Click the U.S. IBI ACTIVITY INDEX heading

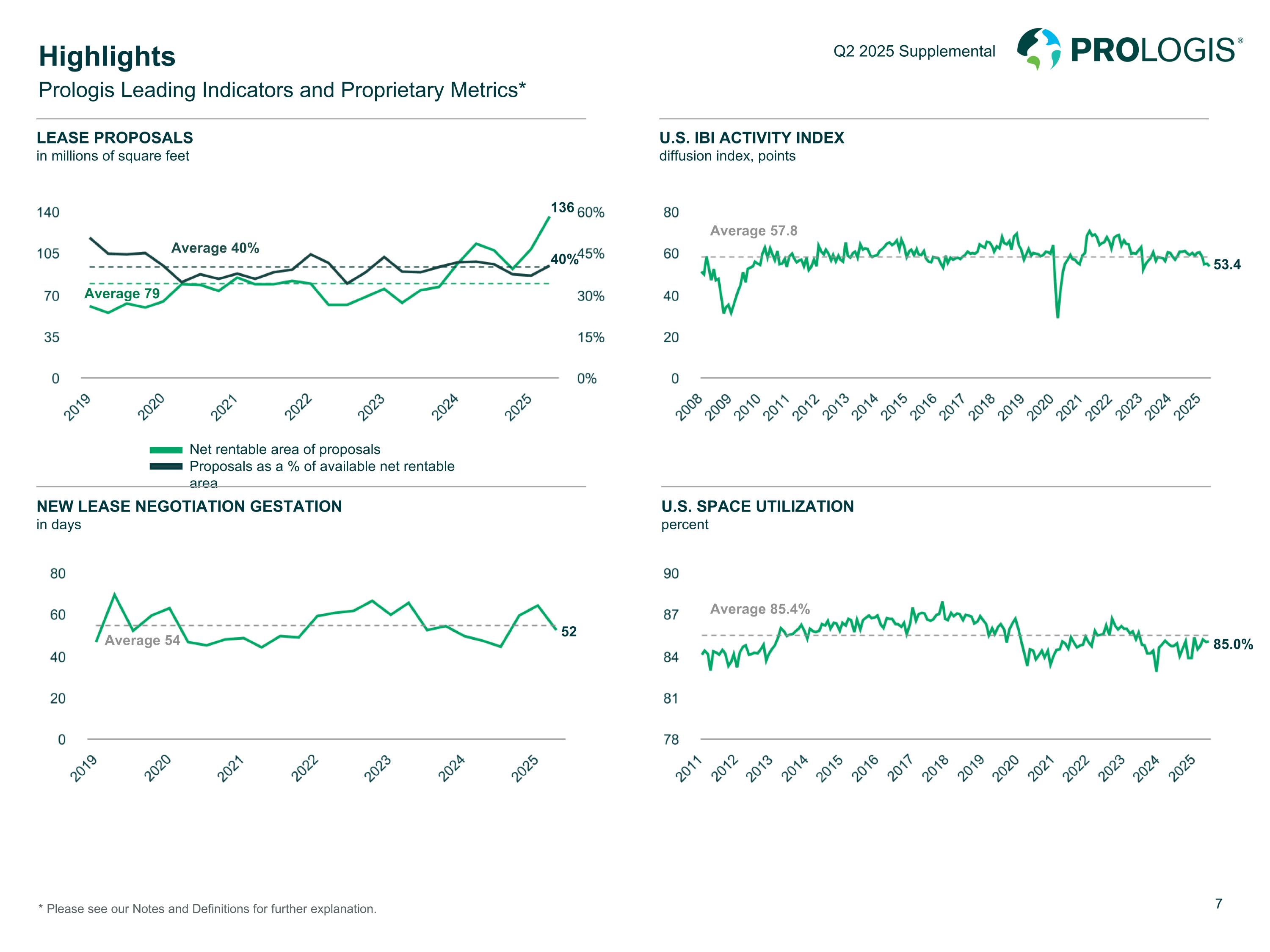point(751,138)
